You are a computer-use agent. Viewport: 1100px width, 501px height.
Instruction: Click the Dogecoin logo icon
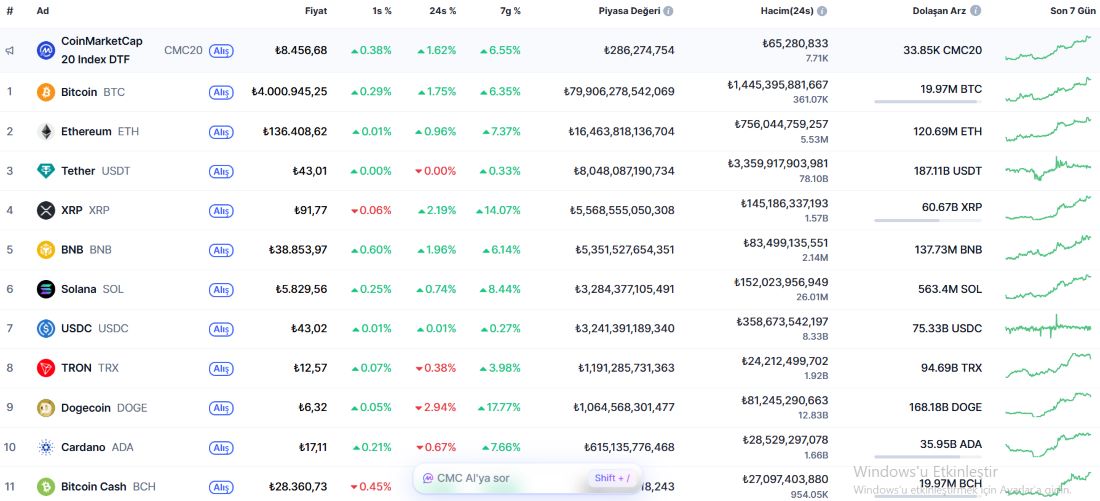[x=46, y=407]
